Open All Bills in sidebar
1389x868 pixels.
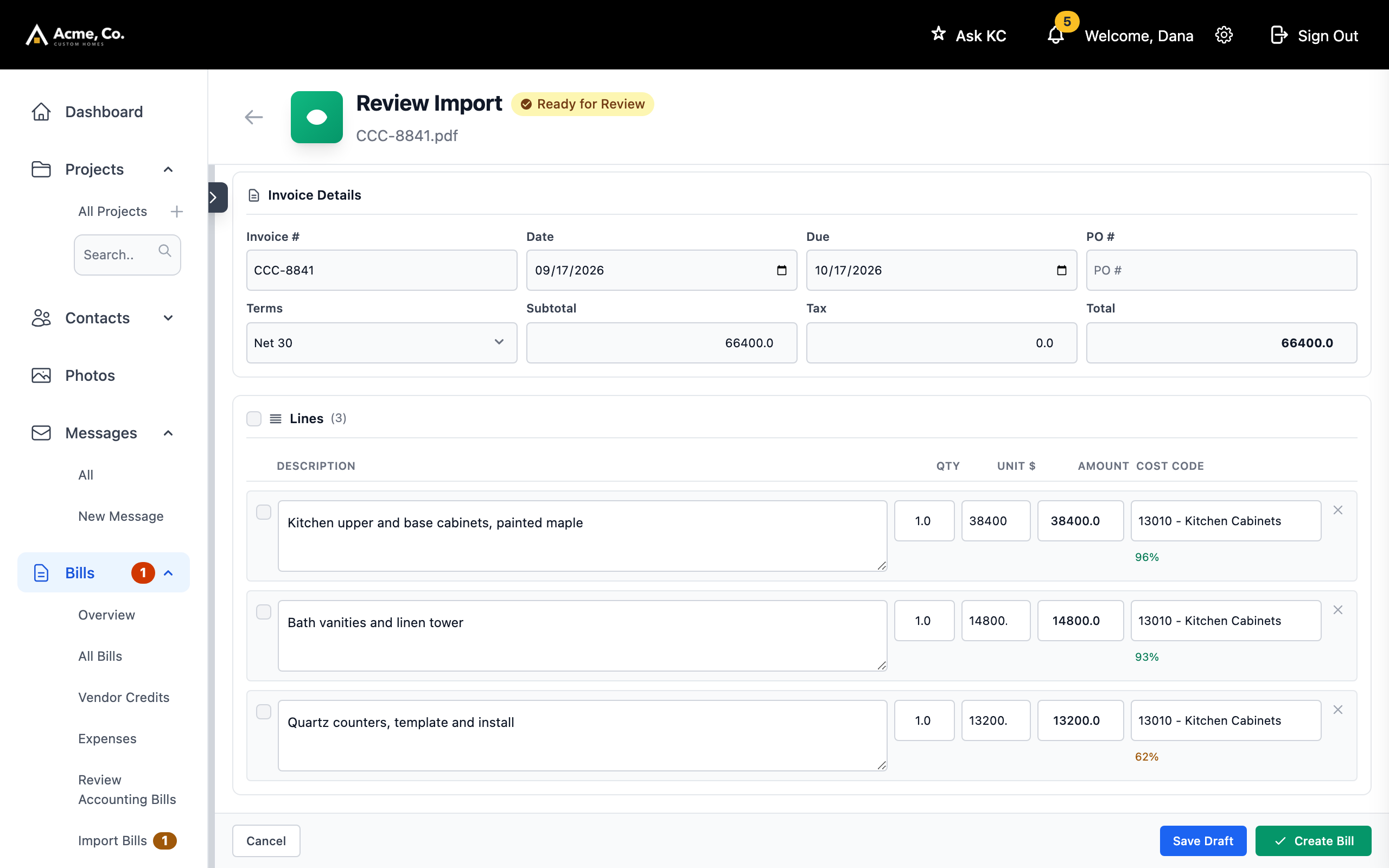tap(100, 656)
